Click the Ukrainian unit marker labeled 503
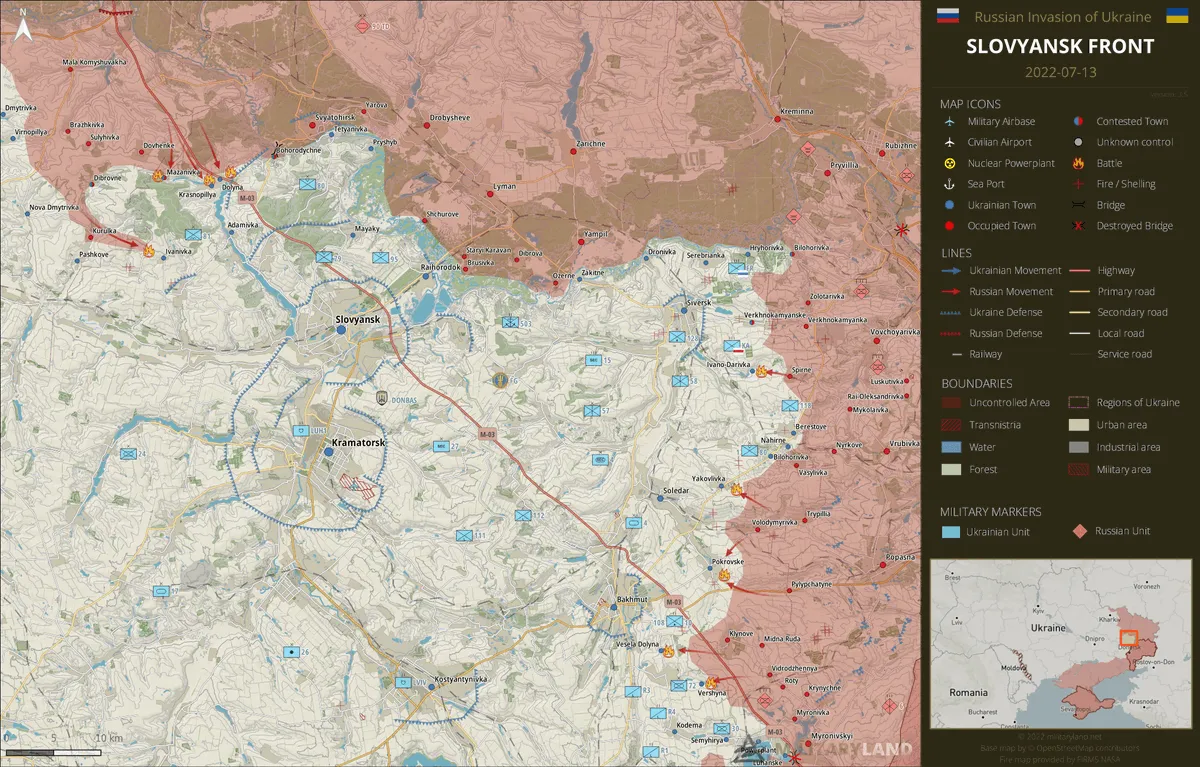Screen dimensions: 1200x767 pyautogui.click(x=510, y=323)
